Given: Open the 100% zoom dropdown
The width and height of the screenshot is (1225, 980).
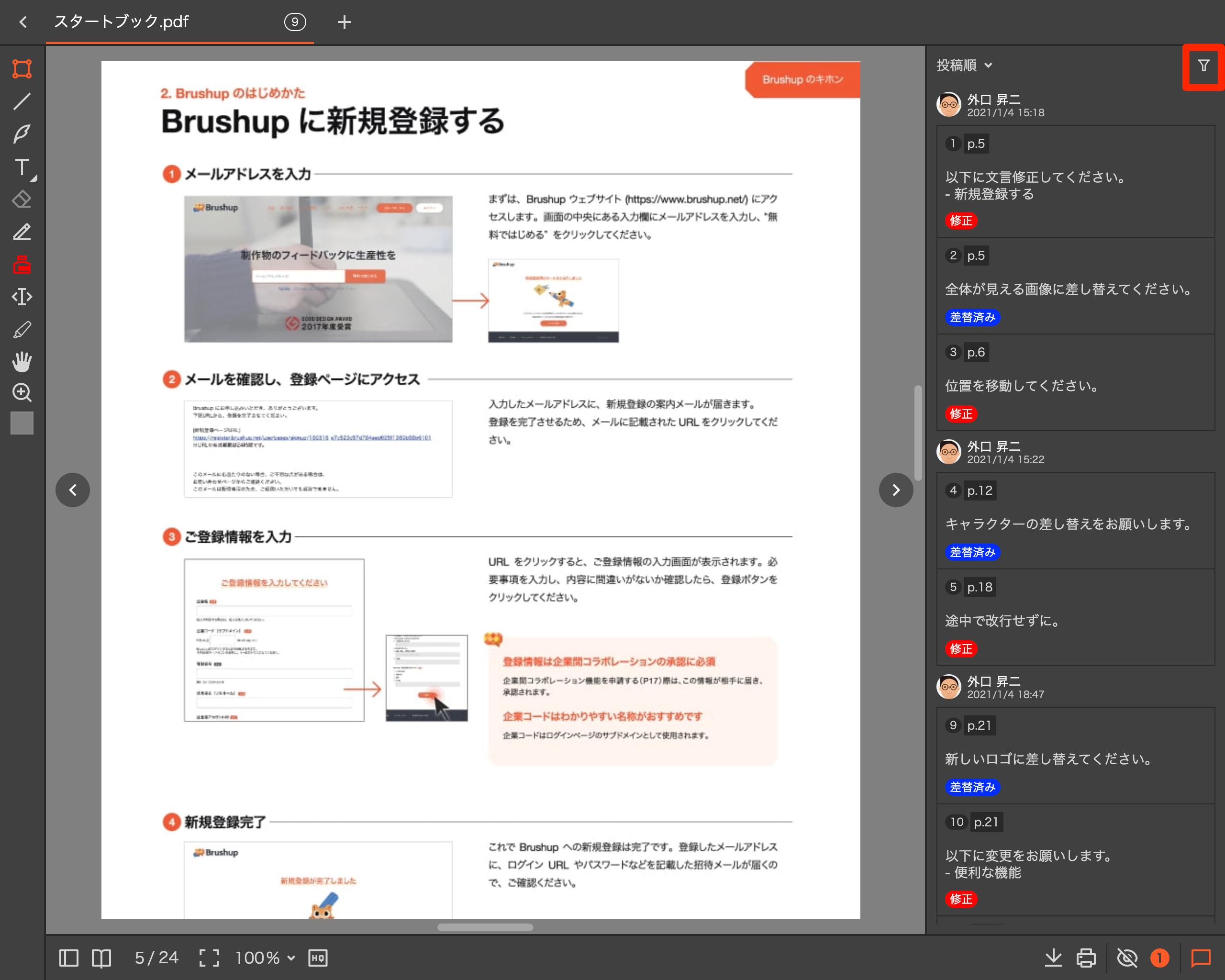Looking at the screenshot, I should 265,958.
